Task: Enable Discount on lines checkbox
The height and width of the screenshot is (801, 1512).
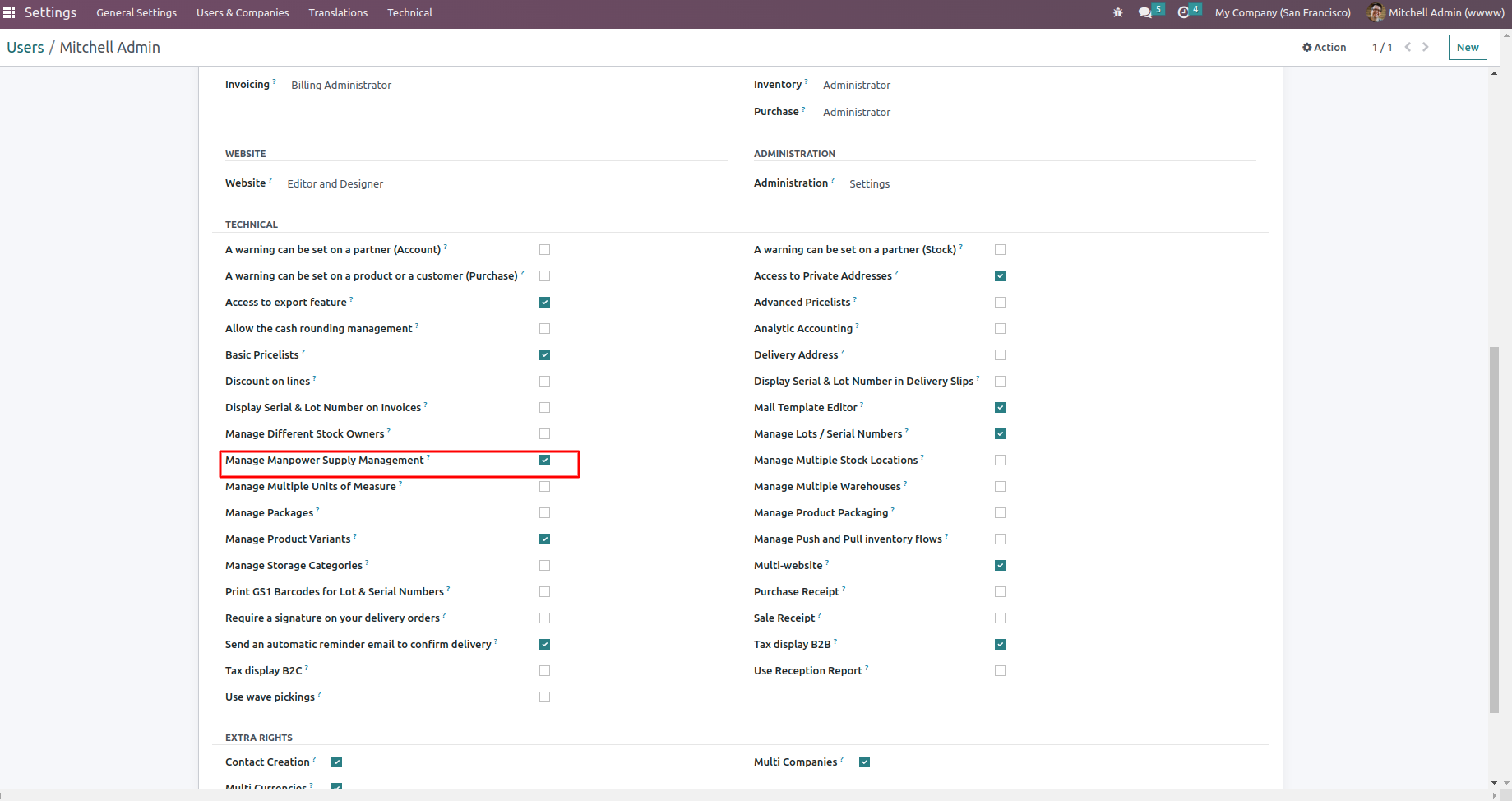Action: point(544,382)
